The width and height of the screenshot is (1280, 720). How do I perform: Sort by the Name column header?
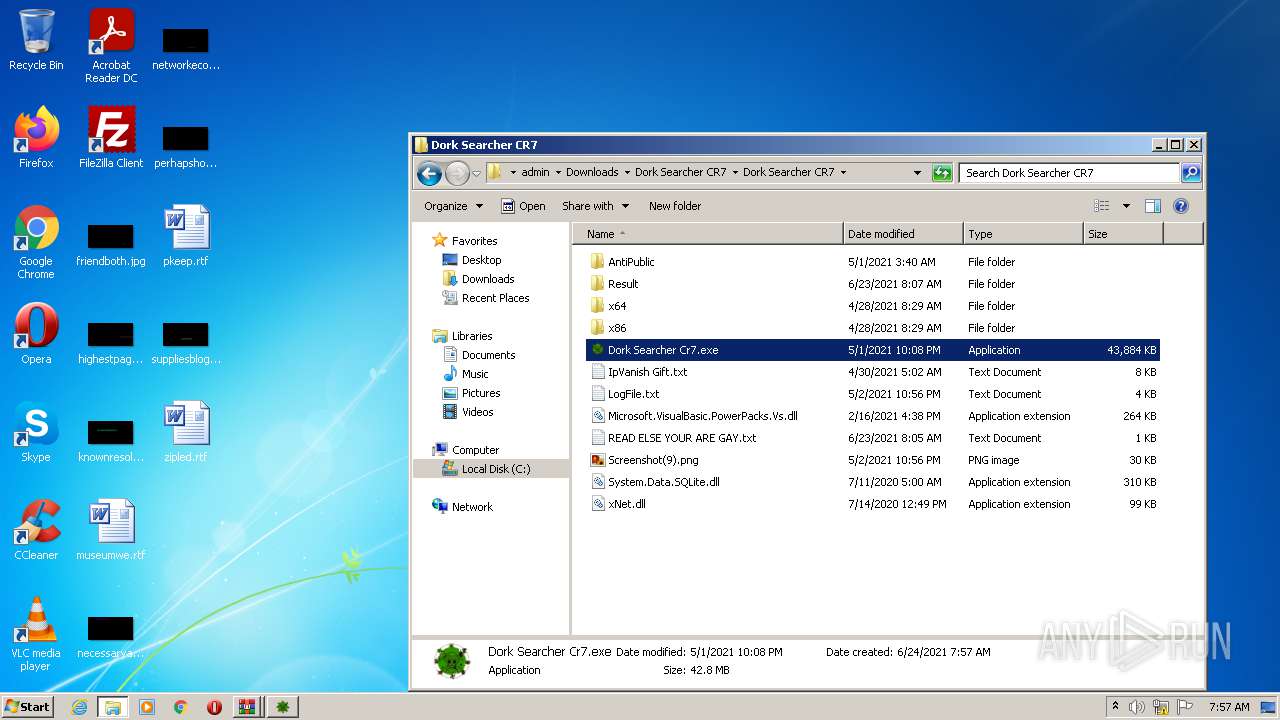click(x=708, y=234)
